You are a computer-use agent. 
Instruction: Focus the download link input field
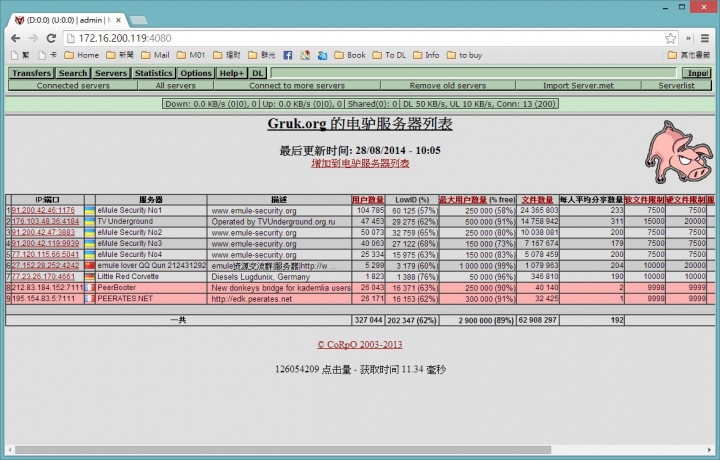[473, 73]
